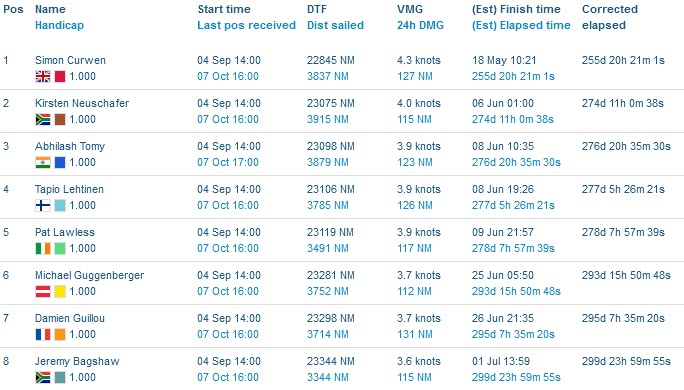
Task: Click the French flag under Damien Guillou
Action: coord(43,334)
